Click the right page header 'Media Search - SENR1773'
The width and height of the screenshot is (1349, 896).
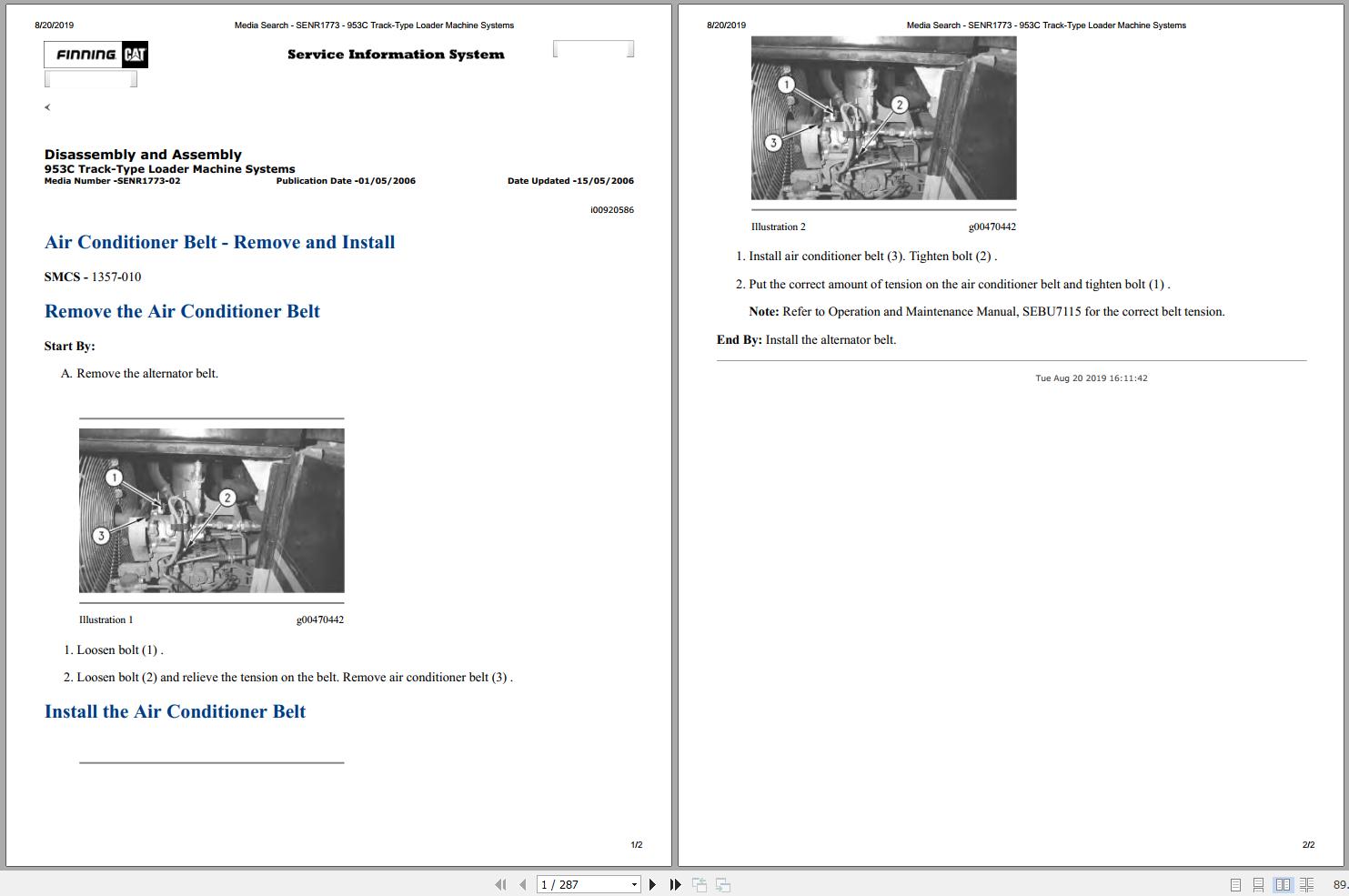[1046, 25]
